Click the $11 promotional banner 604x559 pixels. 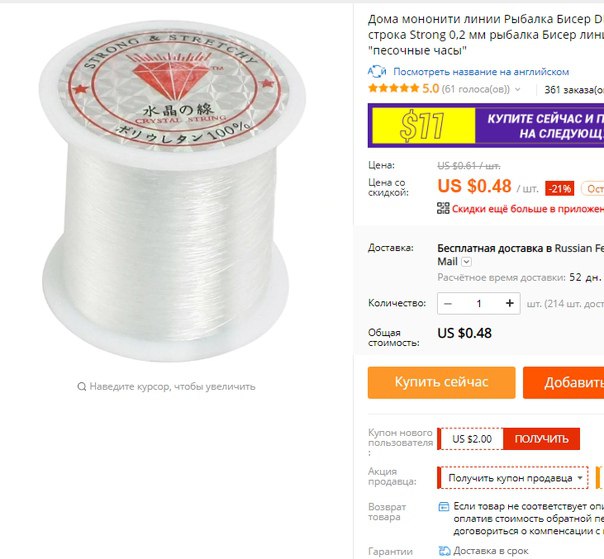486,126
